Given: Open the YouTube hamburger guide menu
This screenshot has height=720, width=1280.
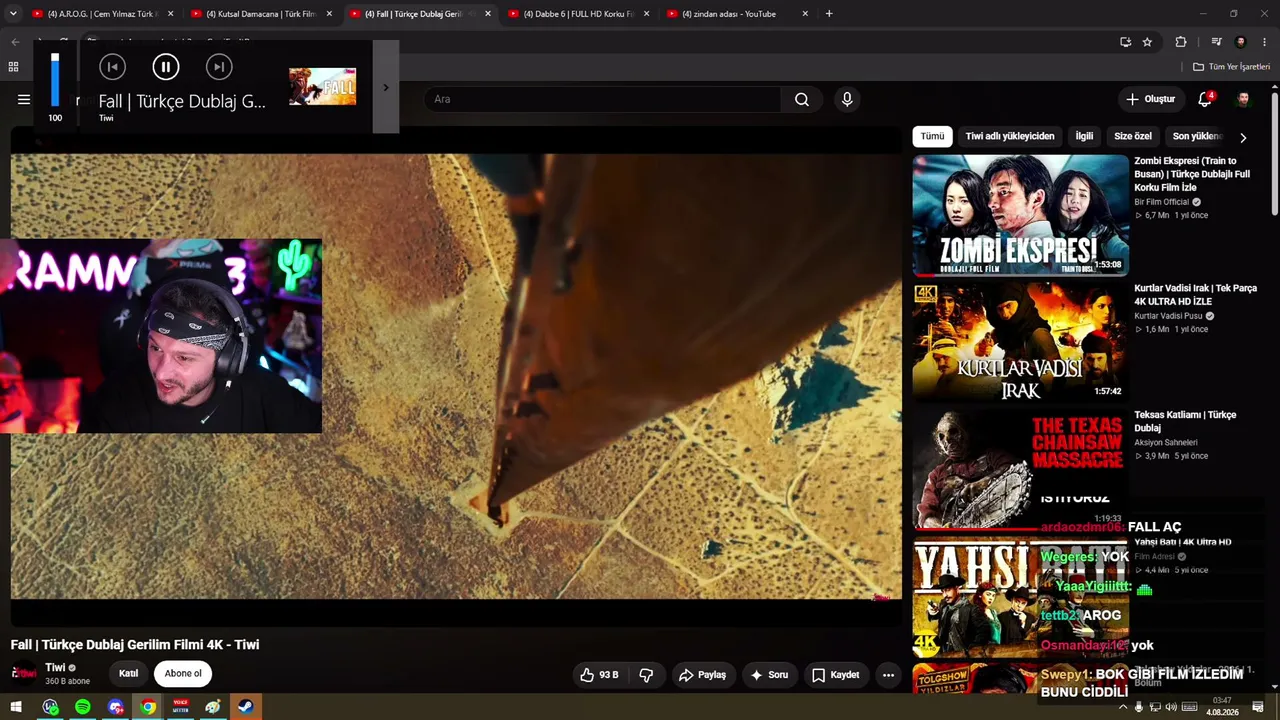Looking at the screenshot, I should click(x=24, y=99).
